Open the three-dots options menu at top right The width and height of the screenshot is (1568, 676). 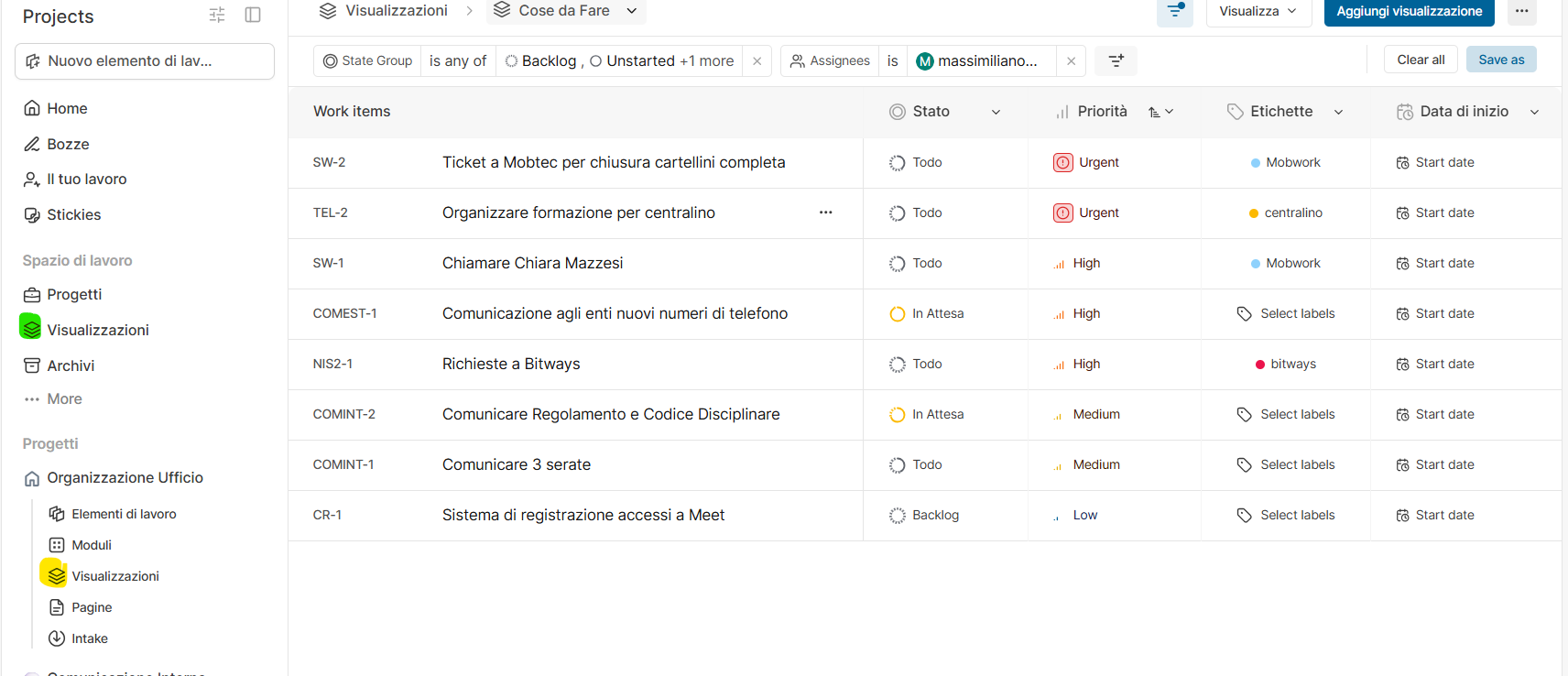tap(1521, 11)
